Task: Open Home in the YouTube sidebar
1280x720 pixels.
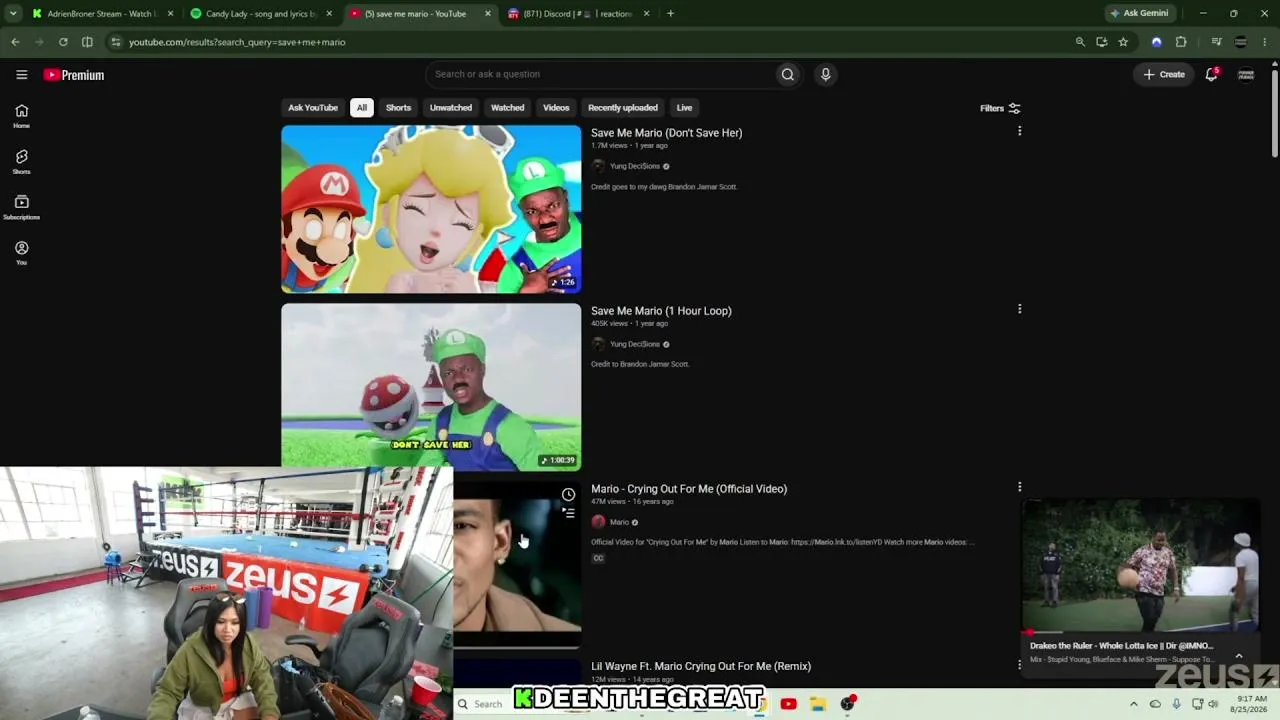Action: pos(21,116)
